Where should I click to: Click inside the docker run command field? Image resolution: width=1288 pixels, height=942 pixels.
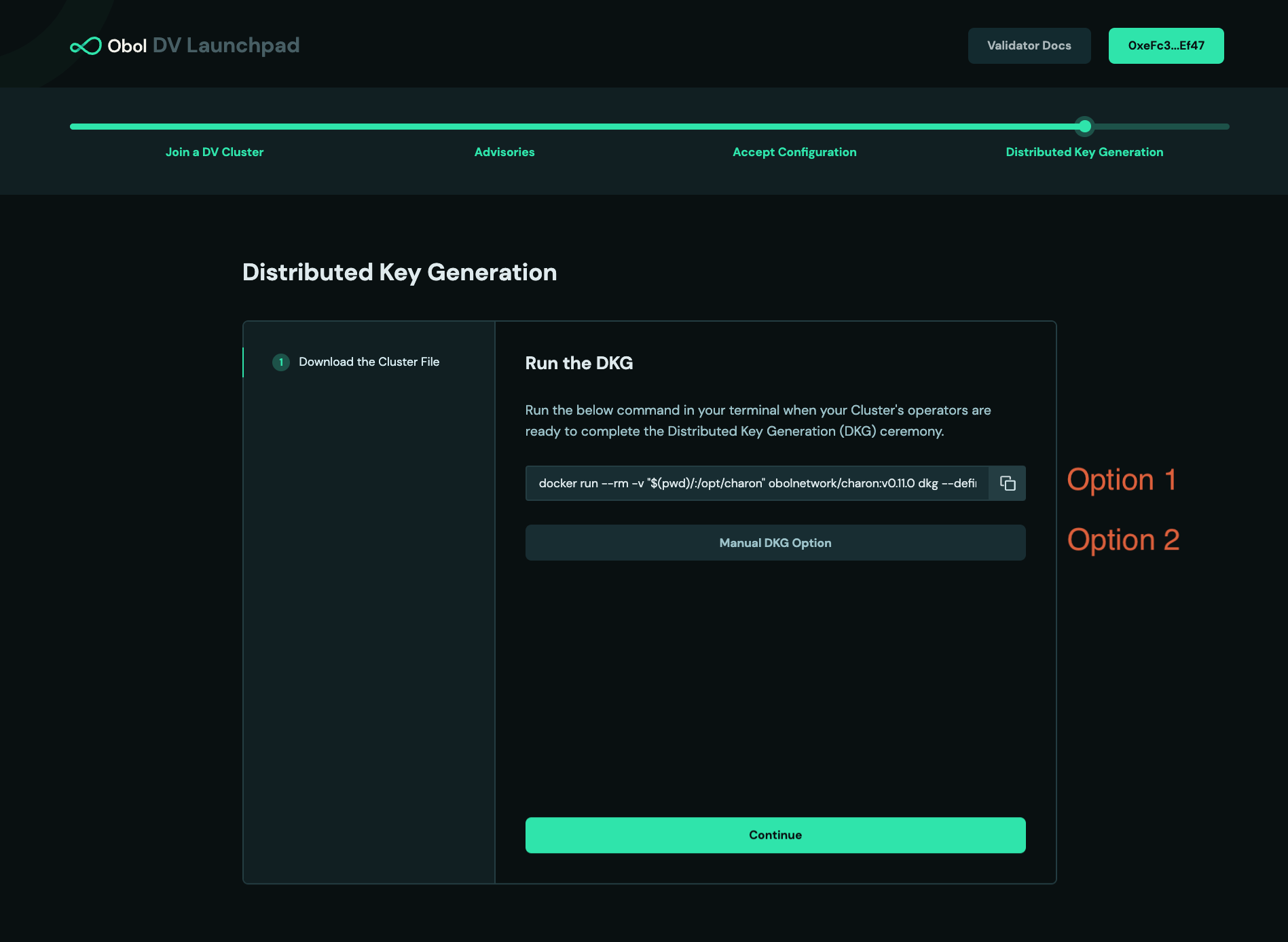click(756, 483)
